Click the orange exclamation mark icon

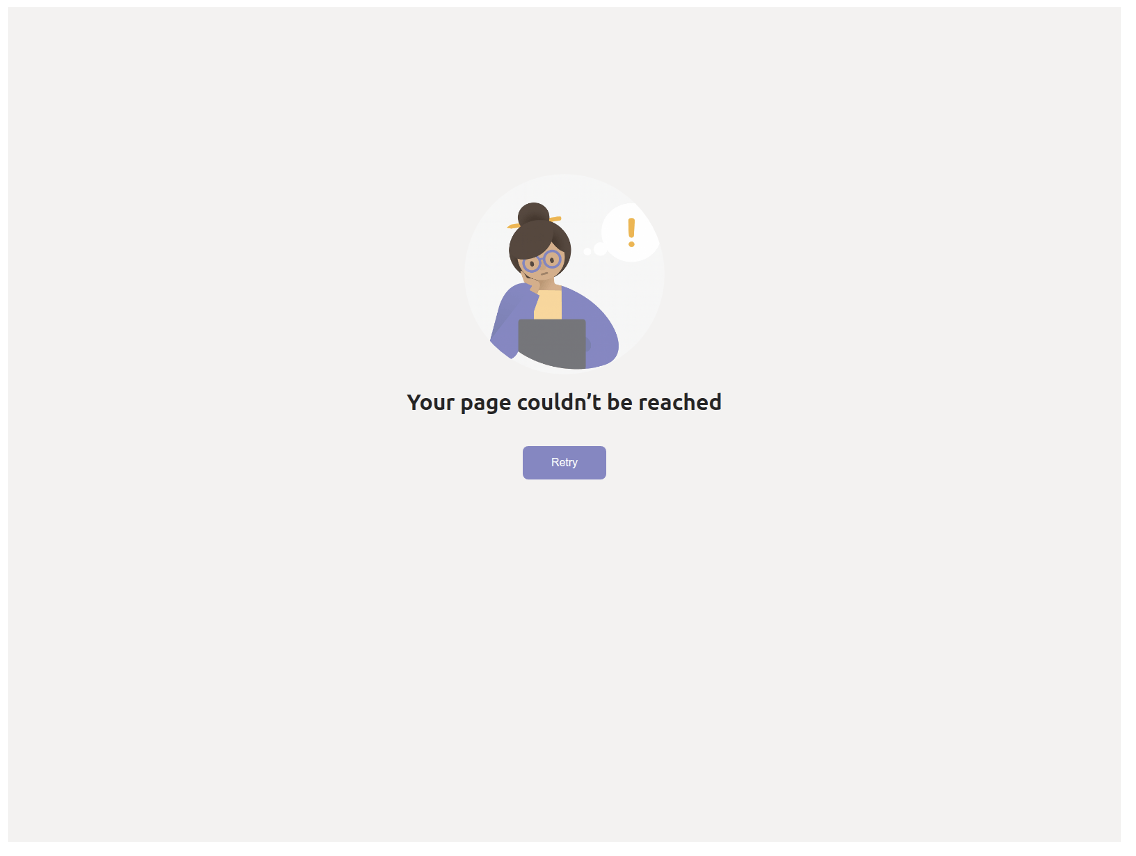click(x=632, y=232)
